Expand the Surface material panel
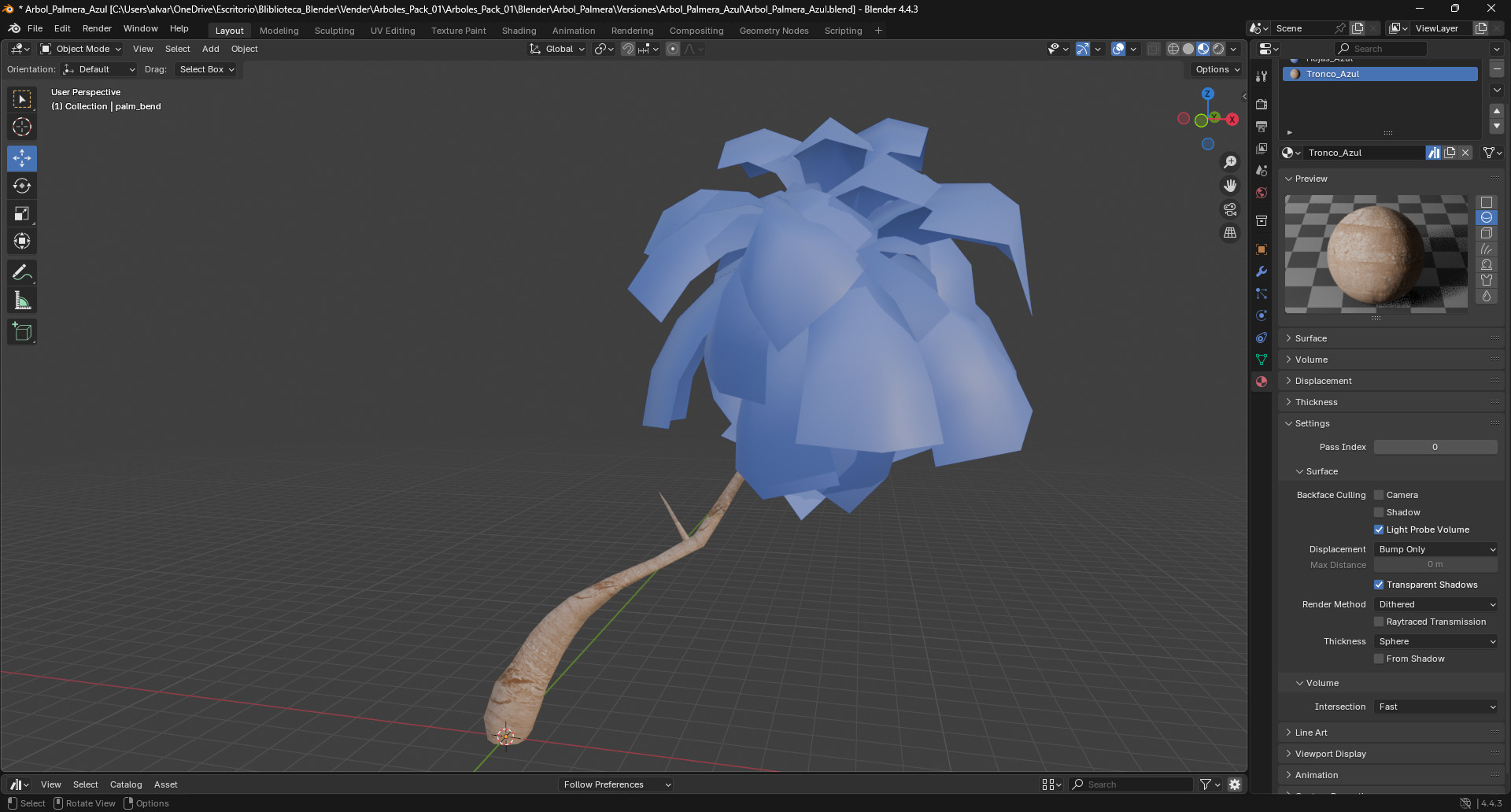1511x812 pixels. pyautogui.click(x=1391, y=338)
